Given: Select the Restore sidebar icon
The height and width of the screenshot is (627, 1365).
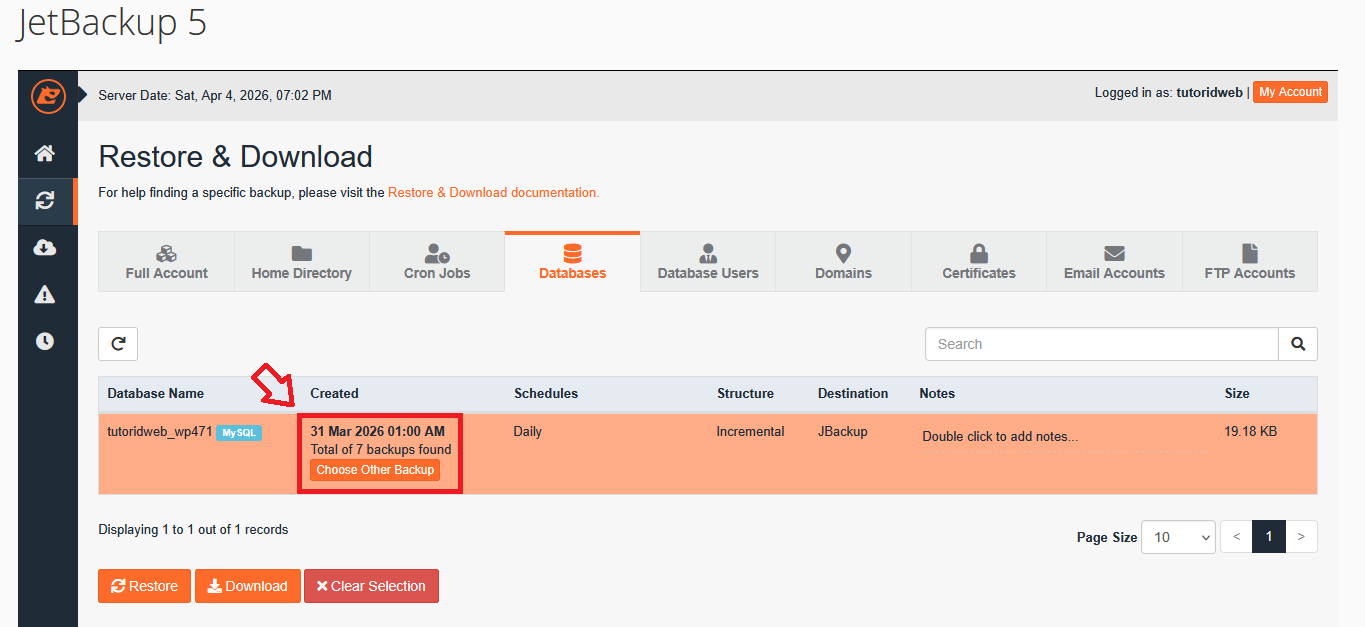Looking at the screenshot, I should pos(47,200).
